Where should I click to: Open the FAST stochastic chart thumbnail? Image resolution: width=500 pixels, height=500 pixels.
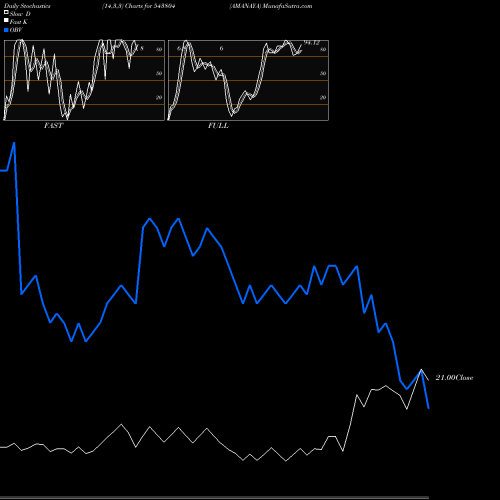point(84,80)
